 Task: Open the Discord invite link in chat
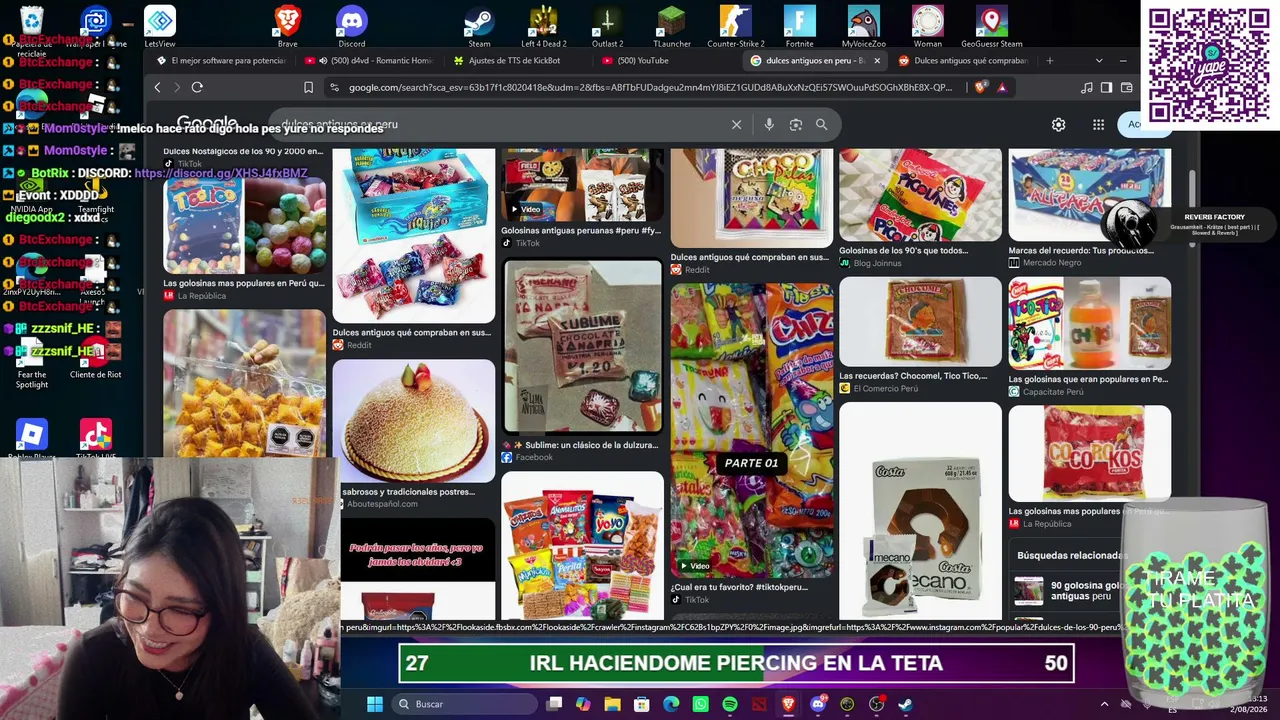click(x=221, y=173)
